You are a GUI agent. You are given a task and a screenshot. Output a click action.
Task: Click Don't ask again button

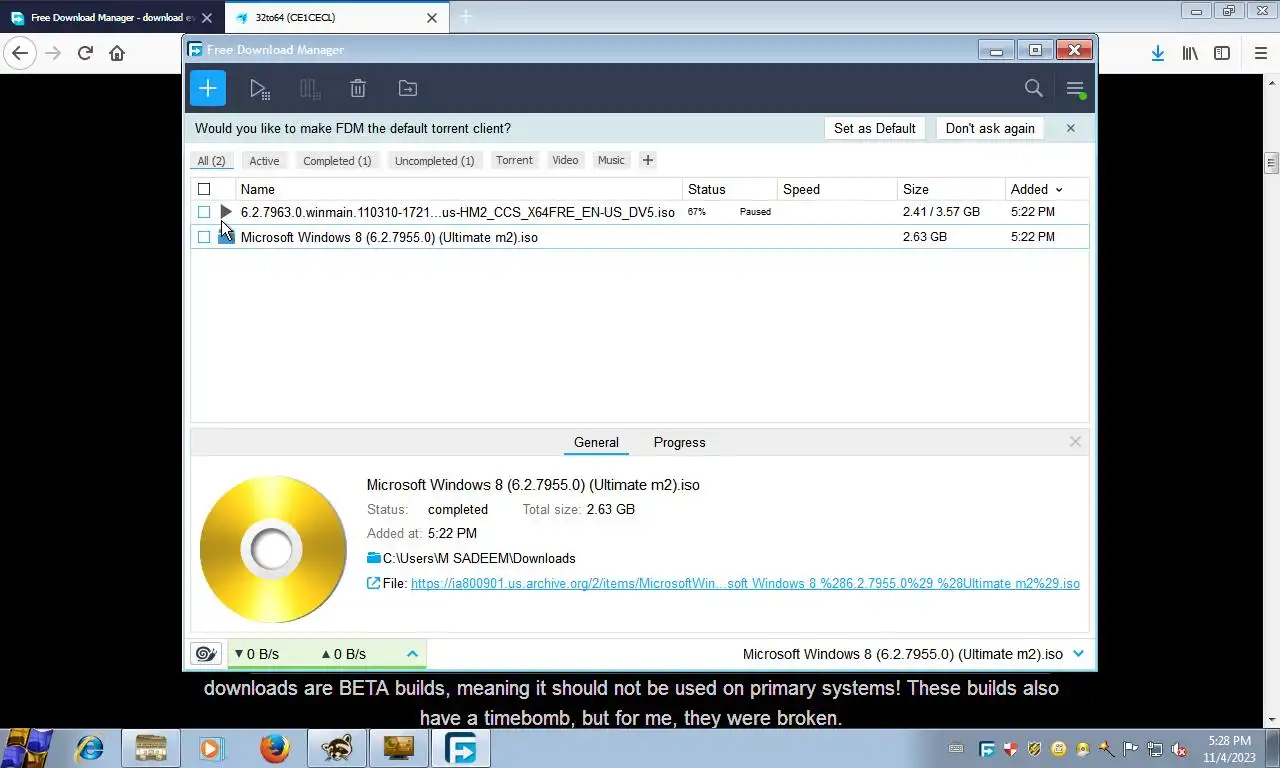990,128
